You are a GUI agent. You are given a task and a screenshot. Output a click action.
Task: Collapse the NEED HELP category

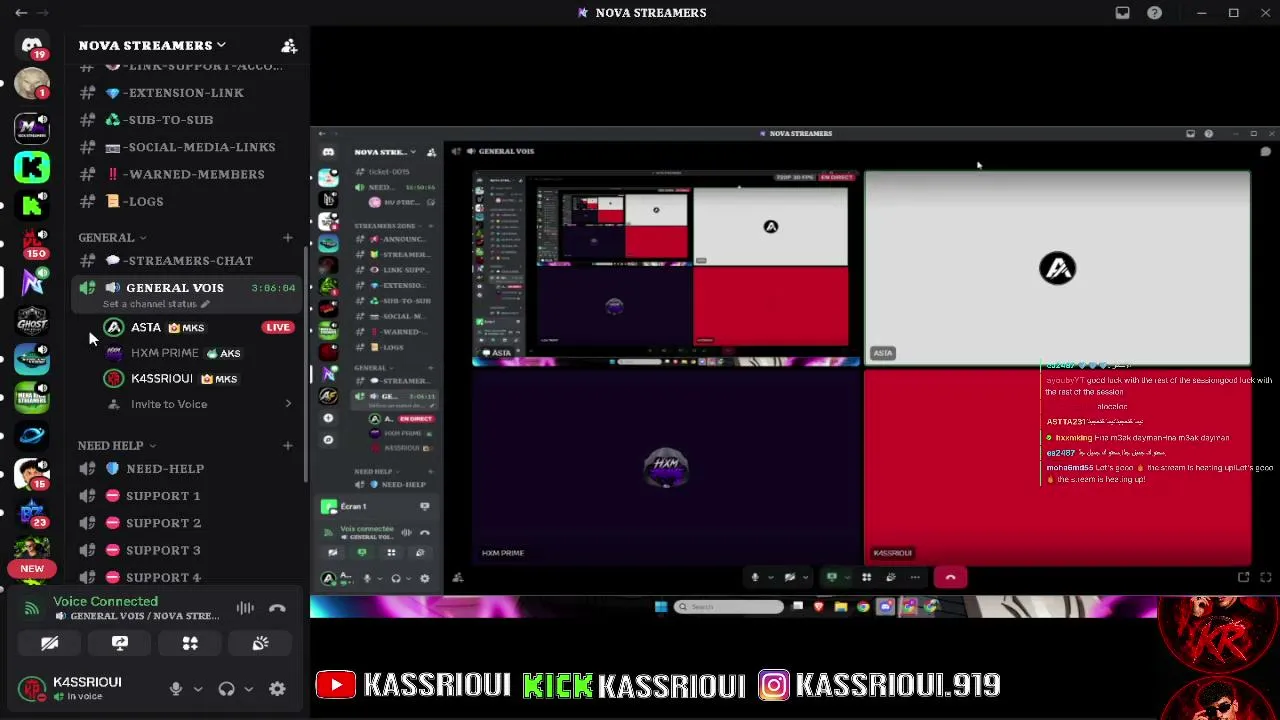[117, 446]
